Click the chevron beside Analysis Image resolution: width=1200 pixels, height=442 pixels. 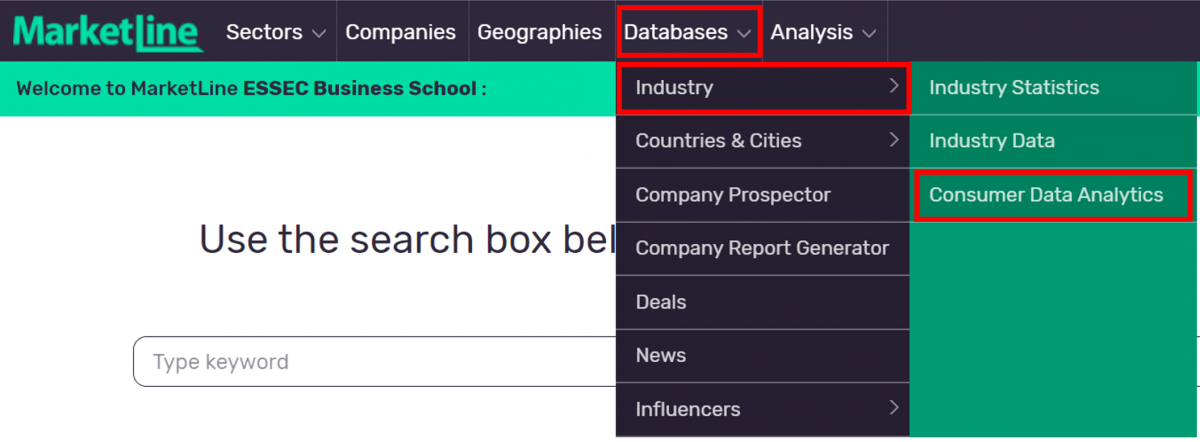tap(868, 33)
